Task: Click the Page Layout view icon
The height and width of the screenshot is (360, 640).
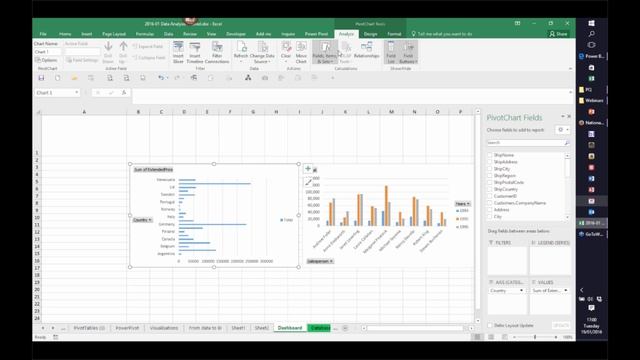Action: [x=491, y=337]
